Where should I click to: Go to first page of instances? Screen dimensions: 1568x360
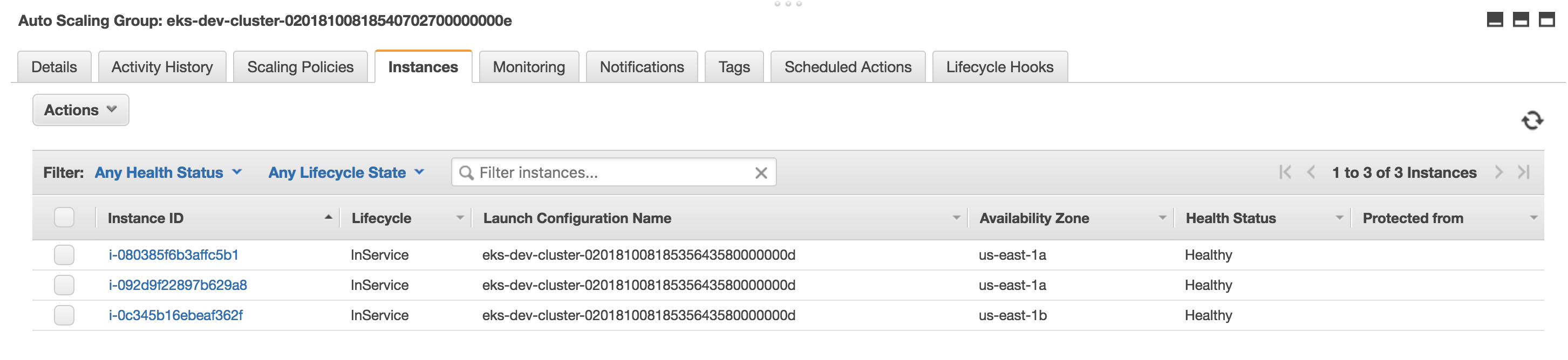1285,172
